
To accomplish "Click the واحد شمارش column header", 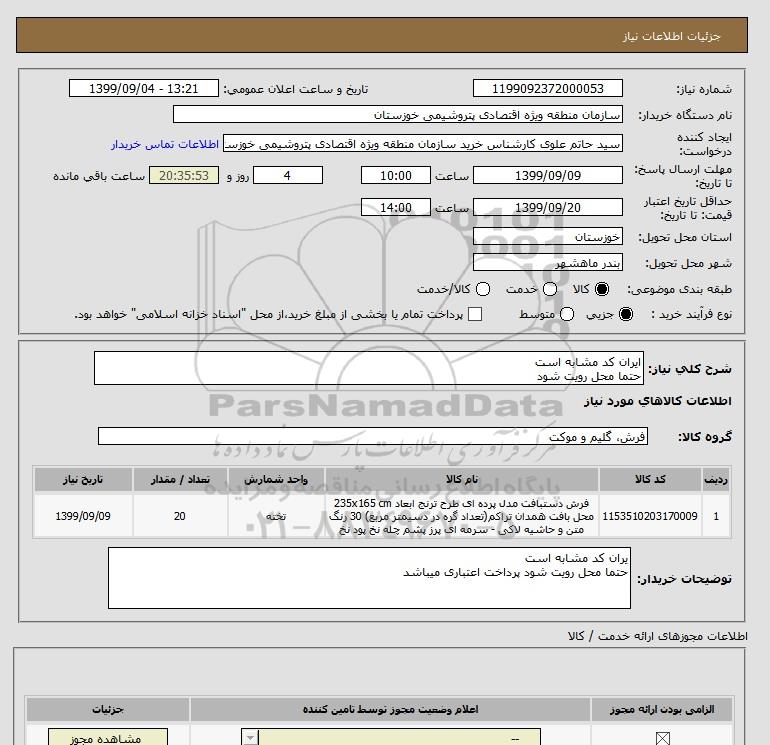I will [276, 479].
